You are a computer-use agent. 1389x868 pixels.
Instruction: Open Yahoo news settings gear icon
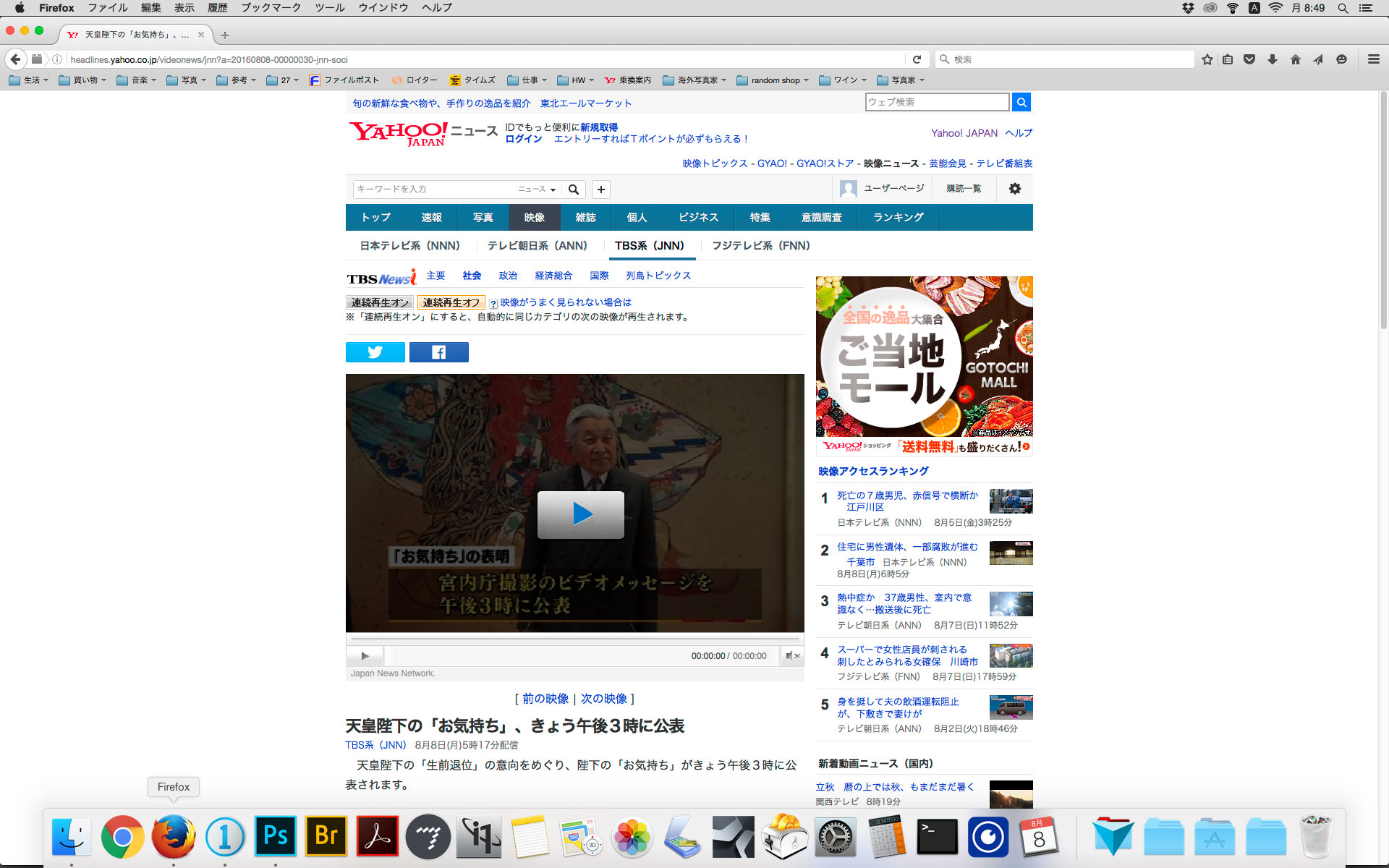click(x=1014, y=189)
